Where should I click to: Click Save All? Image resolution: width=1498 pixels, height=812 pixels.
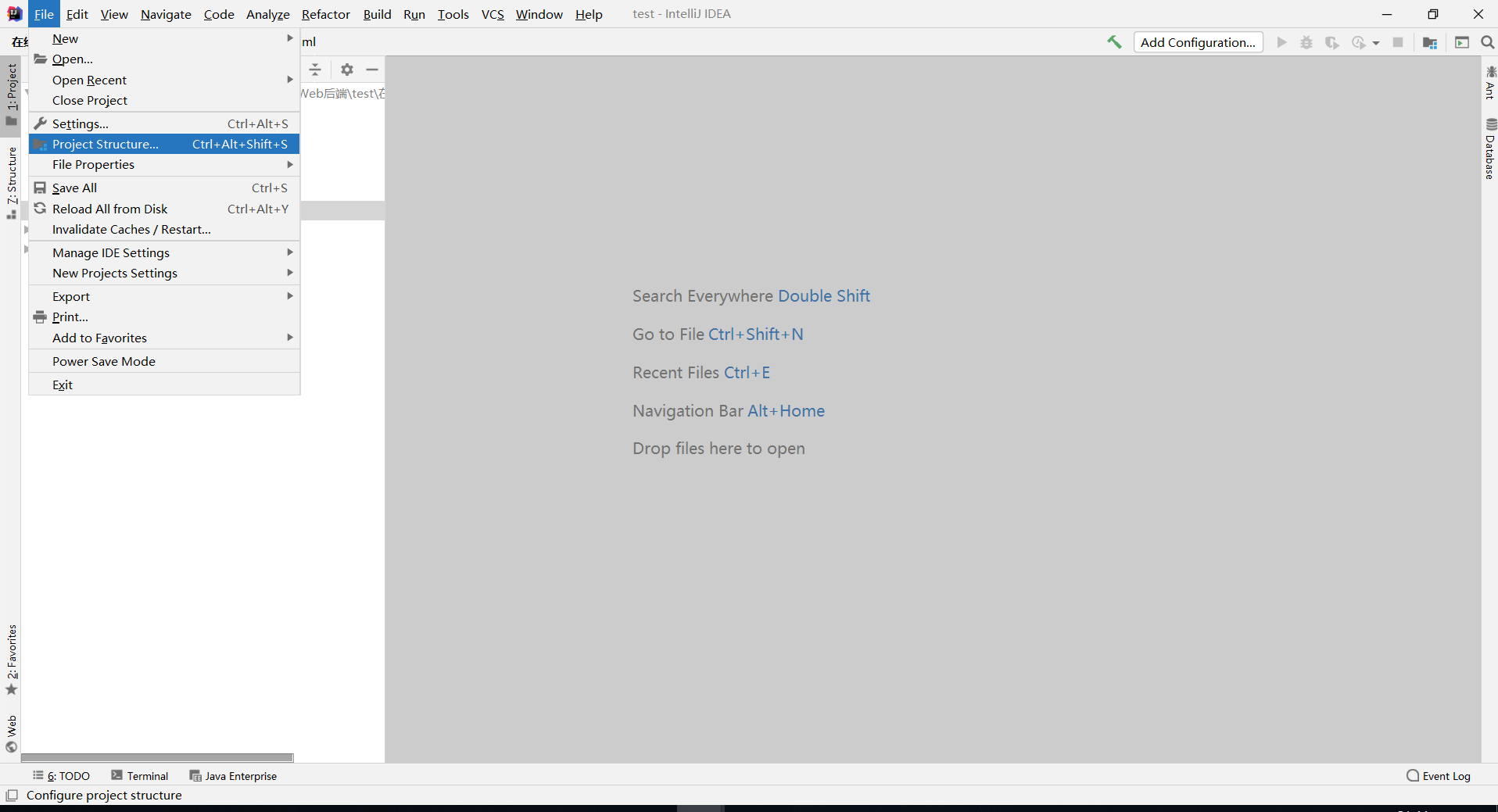164,188
